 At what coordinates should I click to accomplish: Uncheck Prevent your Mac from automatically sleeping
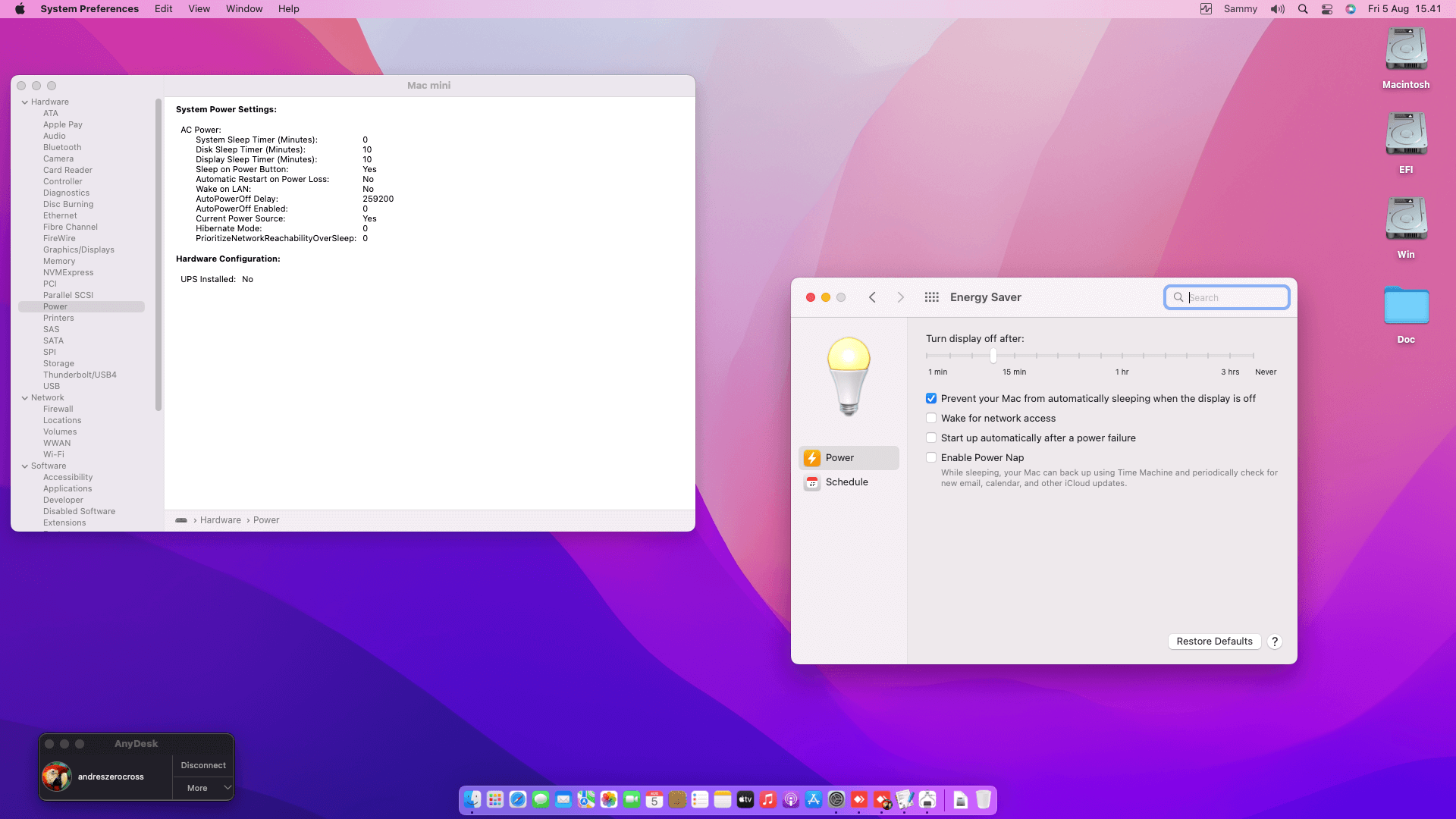pos(931,399)
